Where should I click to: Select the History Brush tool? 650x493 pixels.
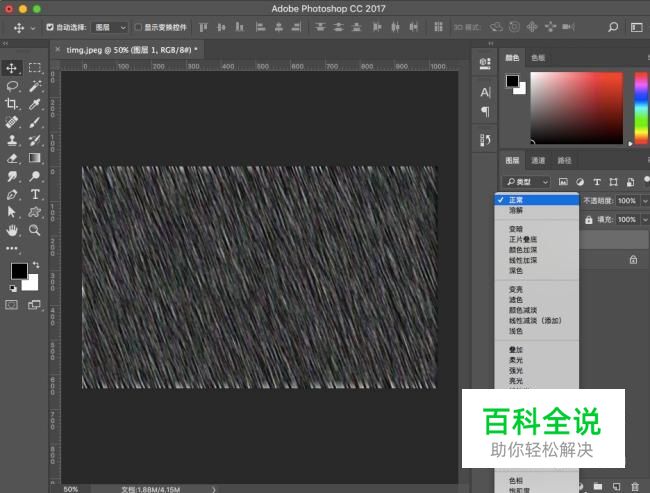[35, 140]
